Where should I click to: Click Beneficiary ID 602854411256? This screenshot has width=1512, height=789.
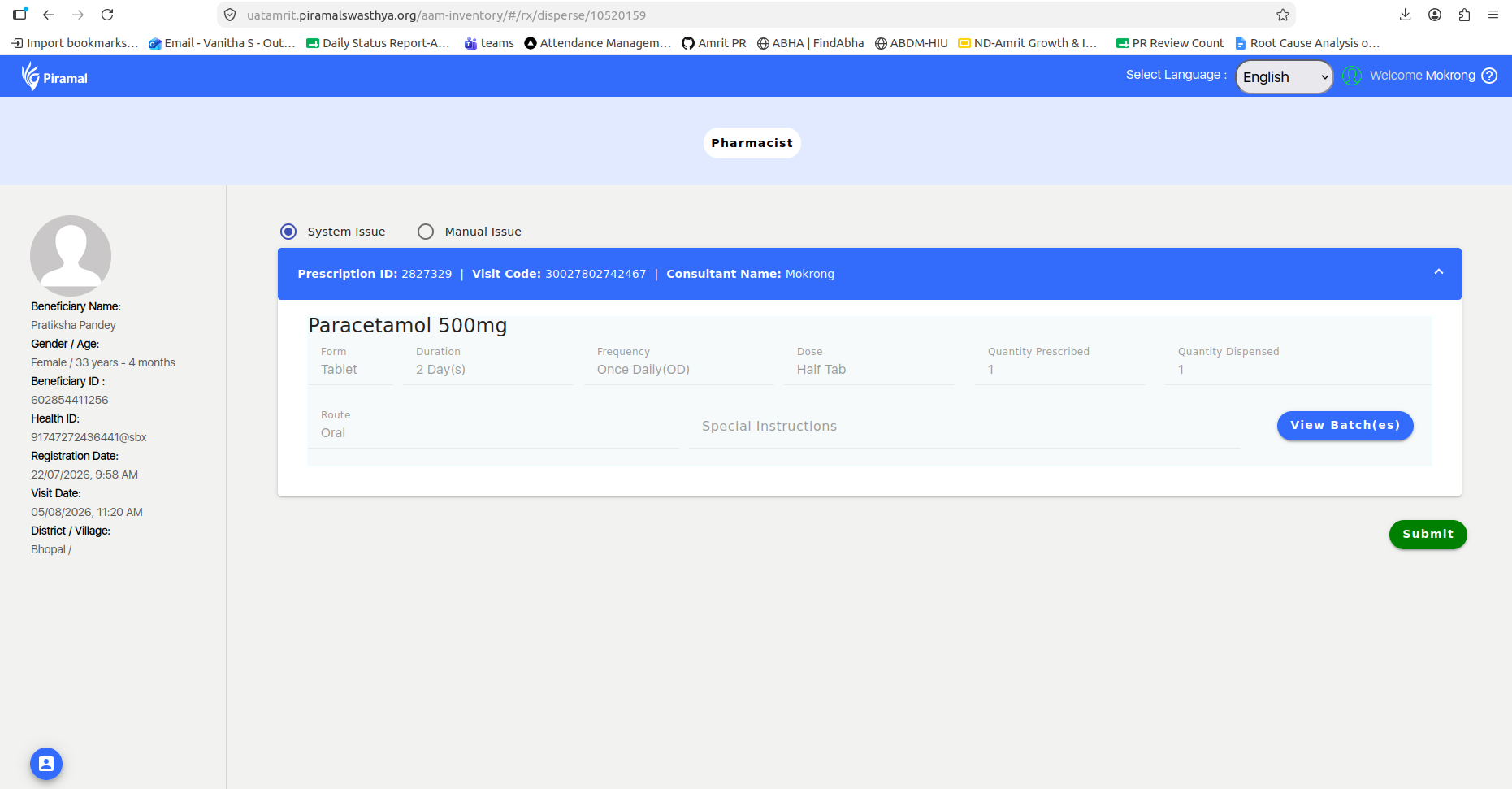(70, 400)
